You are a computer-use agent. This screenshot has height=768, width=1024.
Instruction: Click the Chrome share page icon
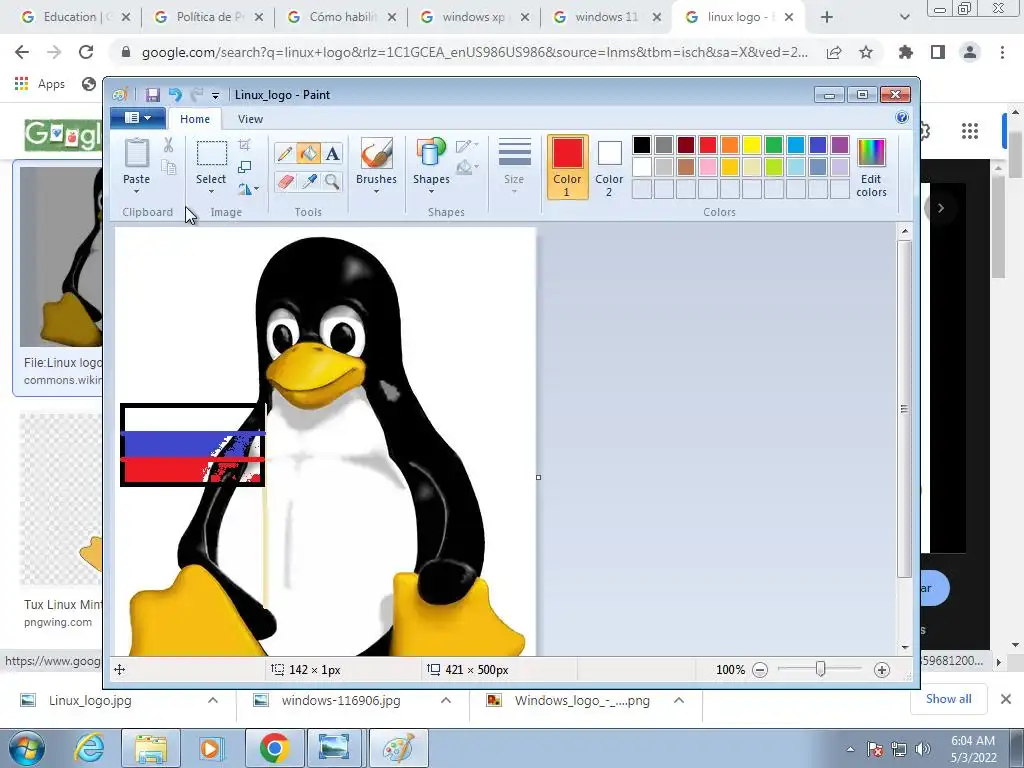point(834,52)
